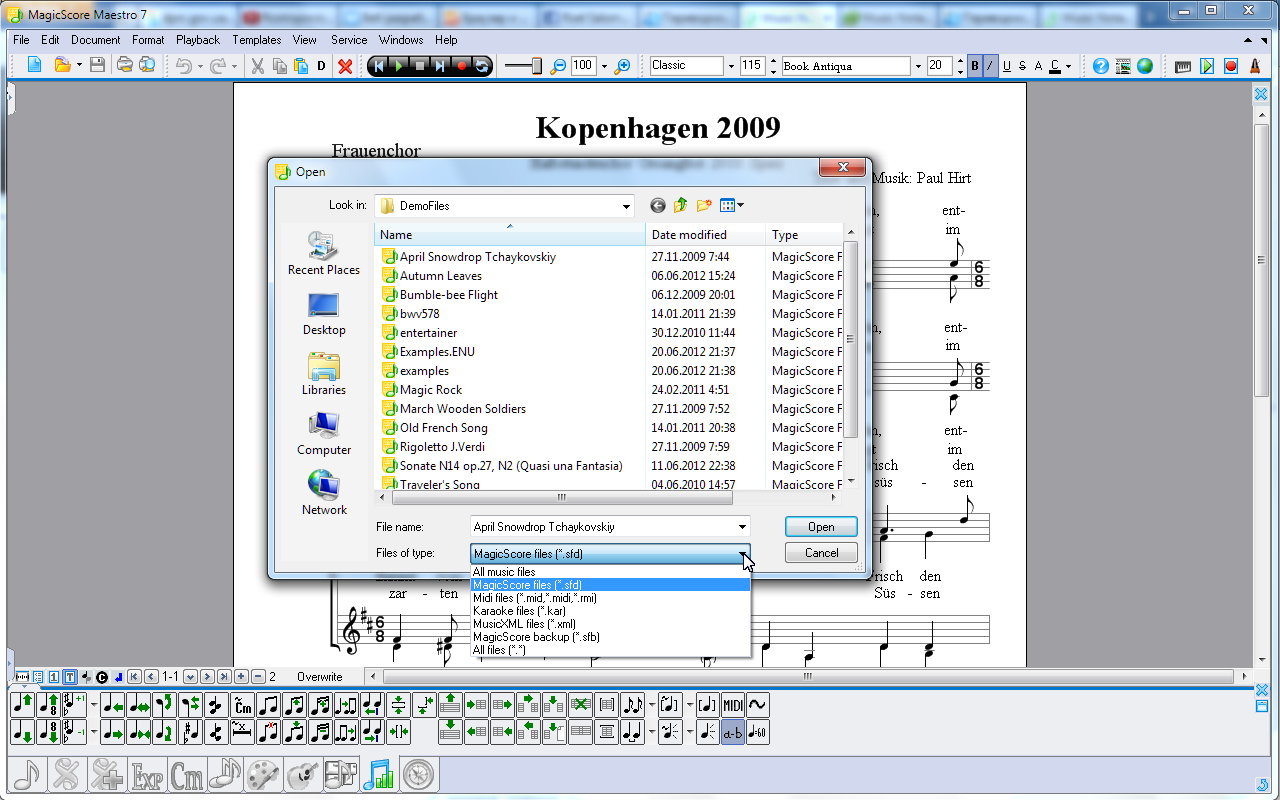Click the metronome icon
The width and height of the screenshot is (1280, 800).
pyautogui.click(x=1255, y=66)
